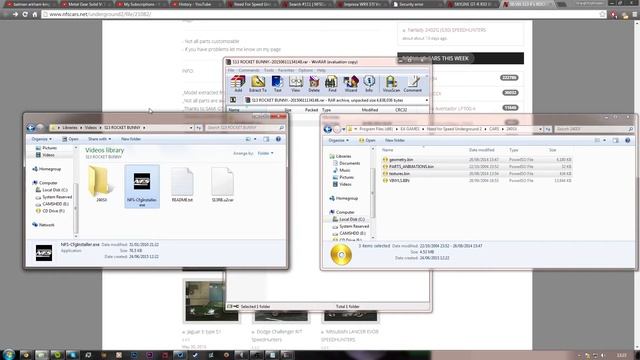Click the WinRAR Extract To icon
Screen dimensions: 640x360
(258, 84)
